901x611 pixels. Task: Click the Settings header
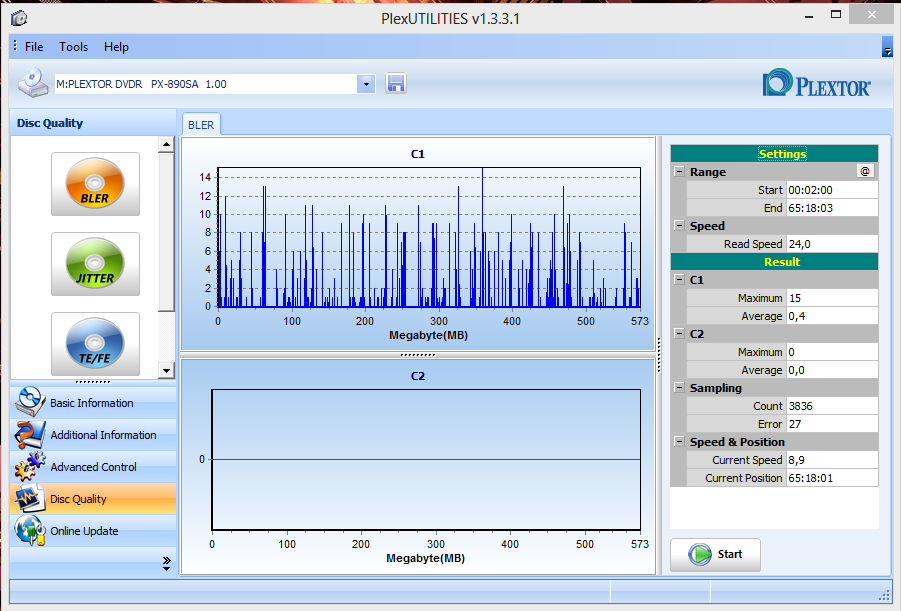(774, 153)
